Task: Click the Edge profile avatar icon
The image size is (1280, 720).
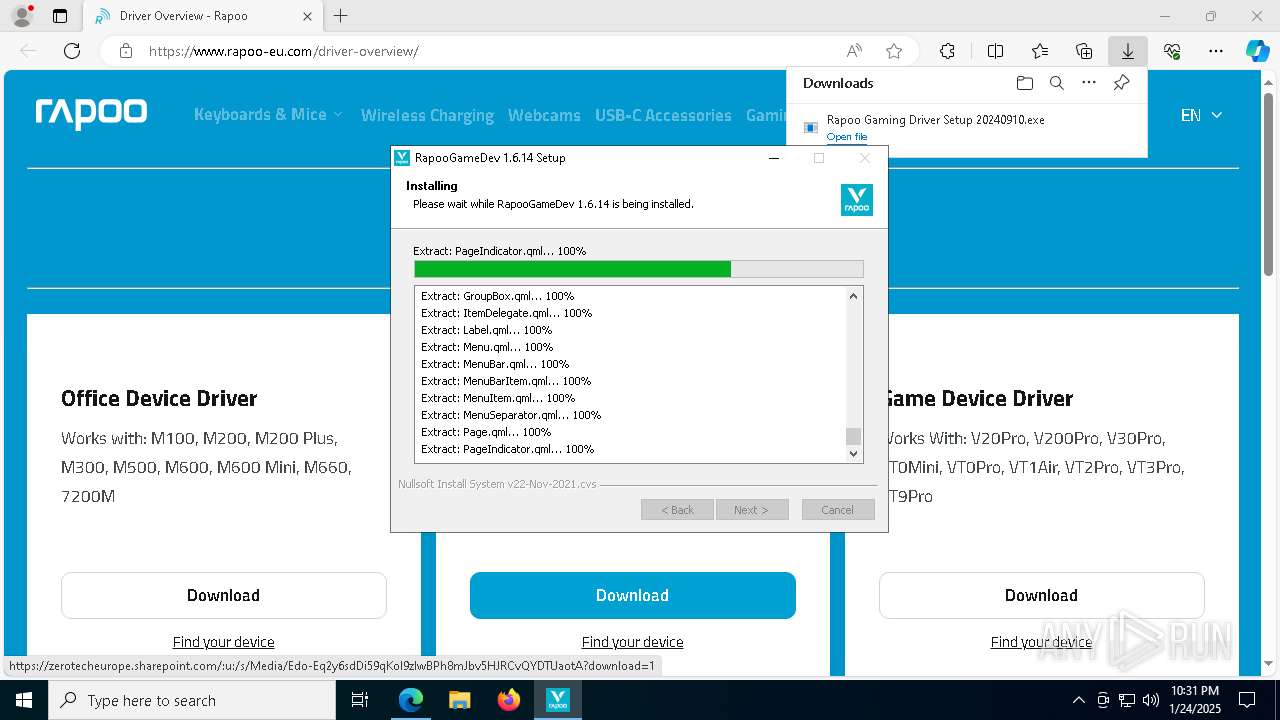Action: tap(22, 16)
